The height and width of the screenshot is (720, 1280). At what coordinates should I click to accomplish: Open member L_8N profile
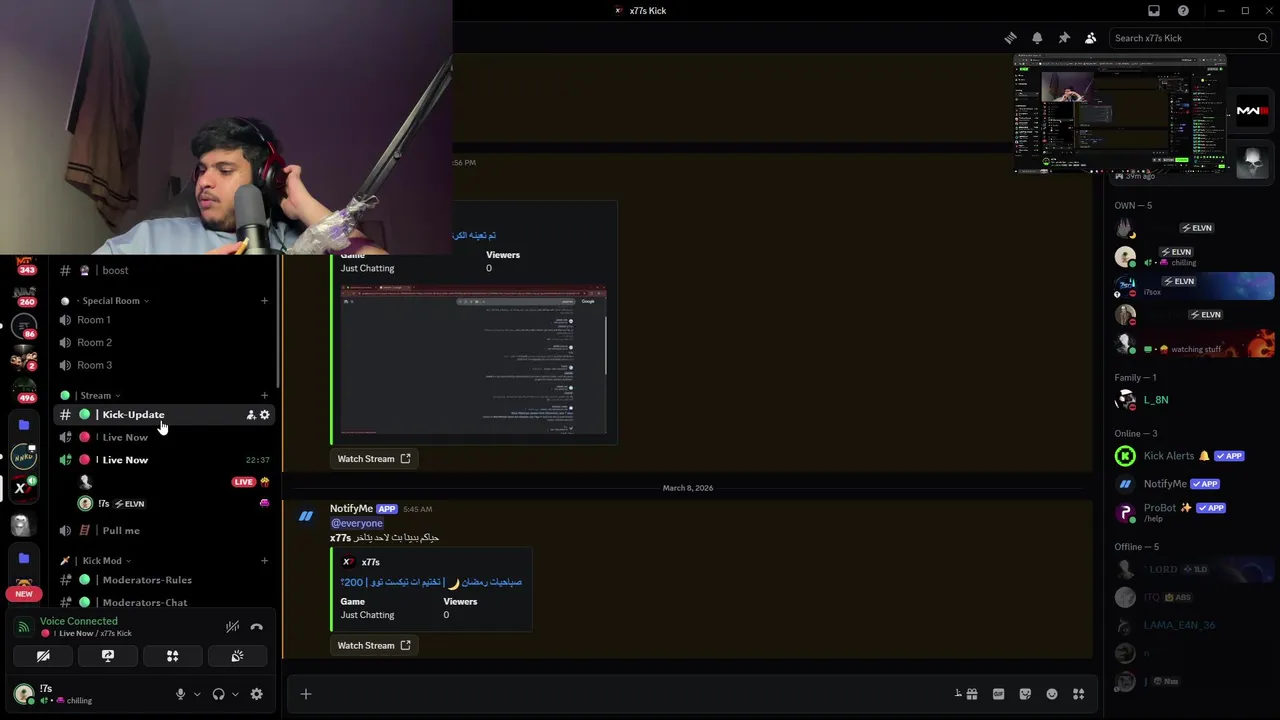(1190, 400)
